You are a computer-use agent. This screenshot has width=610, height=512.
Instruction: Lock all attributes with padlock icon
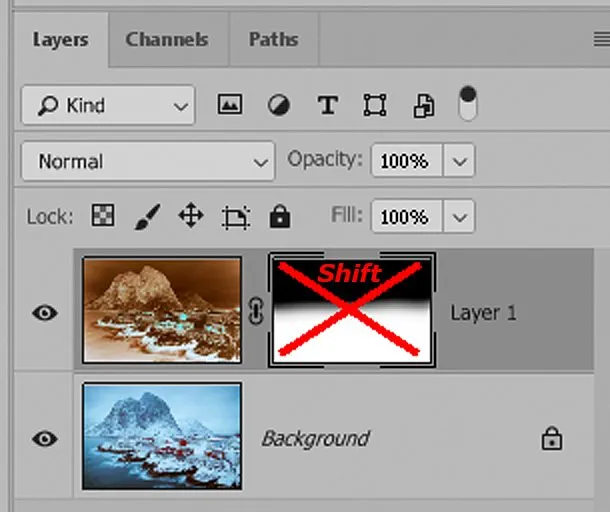(x=280, y=216)
